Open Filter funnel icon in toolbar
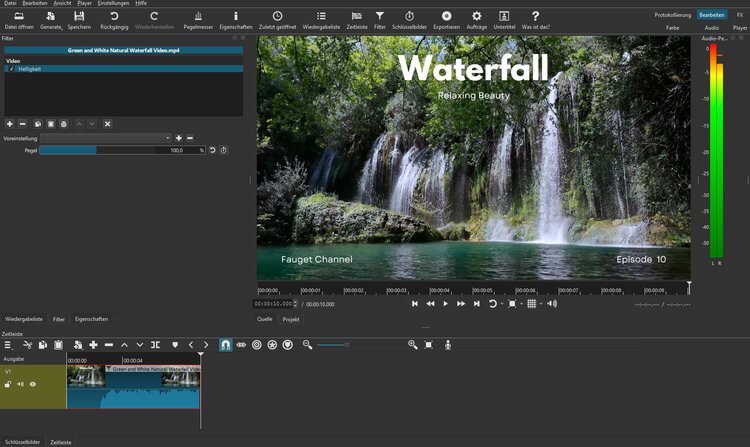Screen dimensions: 750x447 [x=380, y=21]
